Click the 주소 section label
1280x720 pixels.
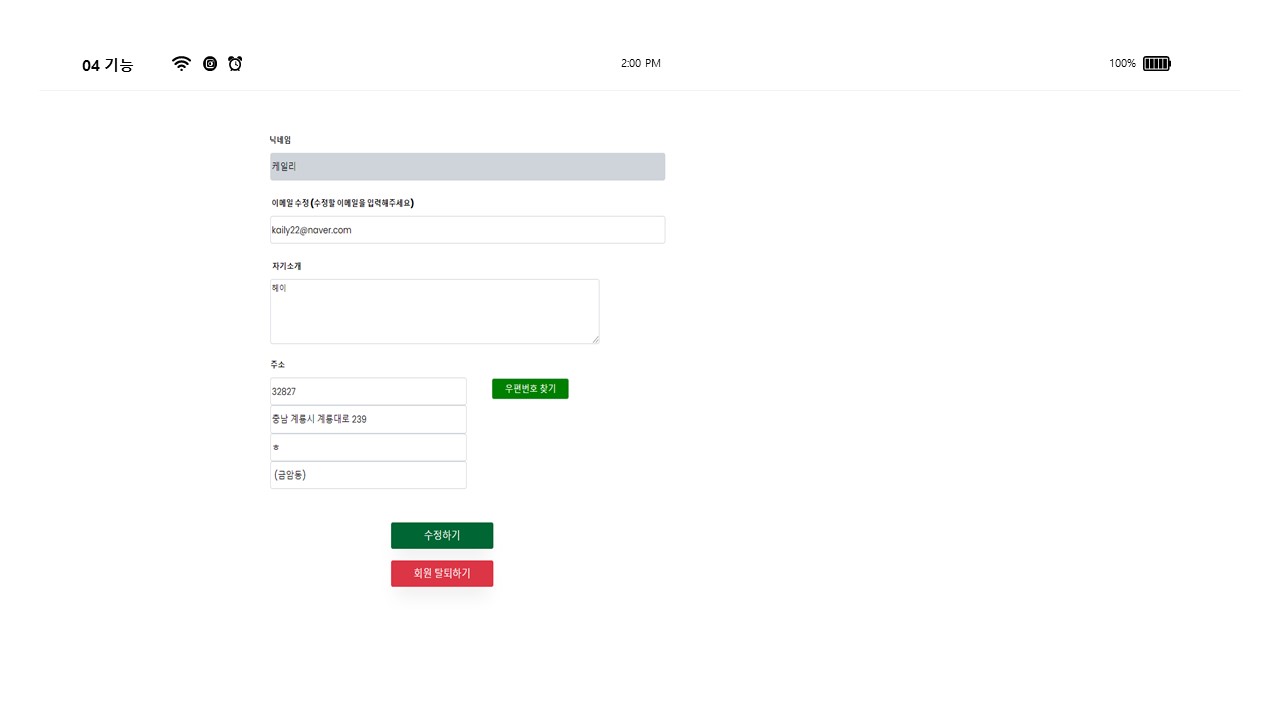pyautogui.click(x=278, y=364)
